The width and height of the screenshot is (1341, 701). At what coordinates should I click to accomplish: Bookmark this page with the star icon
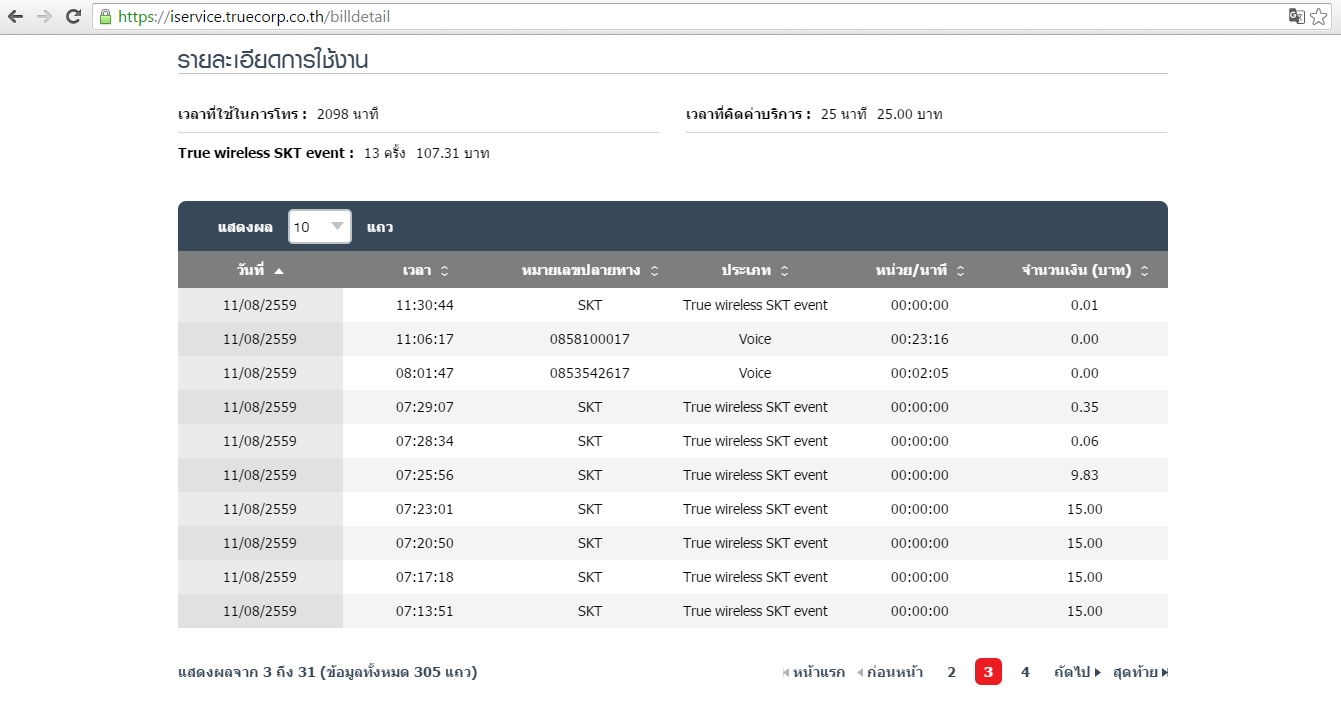(1319, 16)
